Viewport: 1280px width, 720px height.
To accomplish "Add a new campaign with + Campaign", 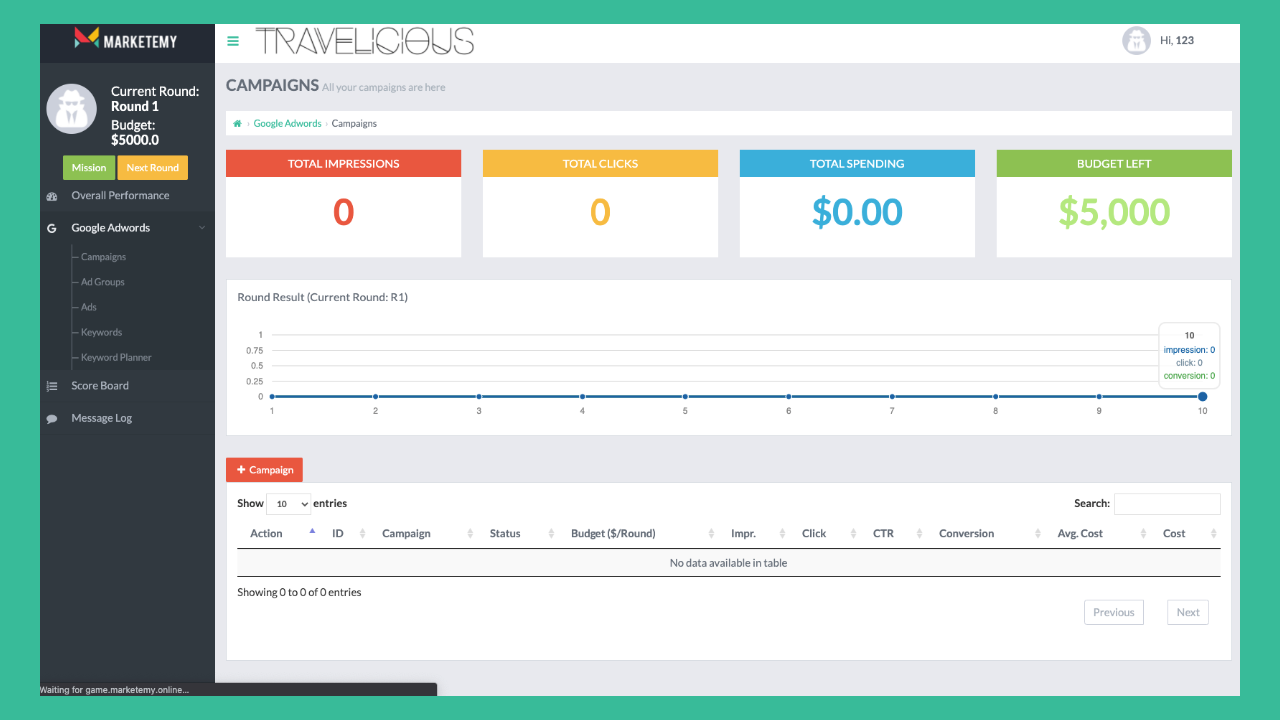I will click(x=265, y=470).
